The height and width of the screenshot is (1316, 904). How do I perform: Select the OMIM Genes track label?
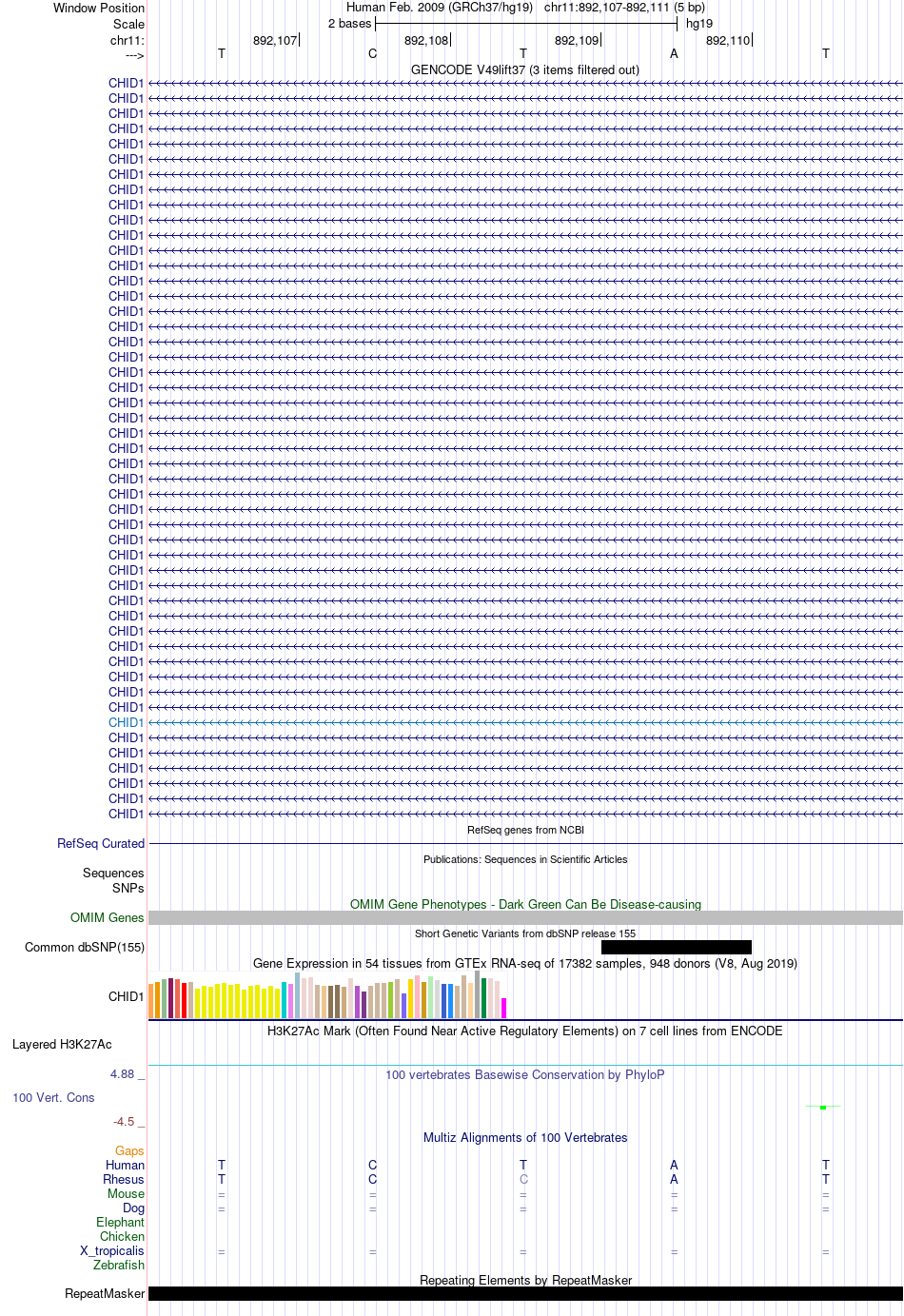coord(108,917)
